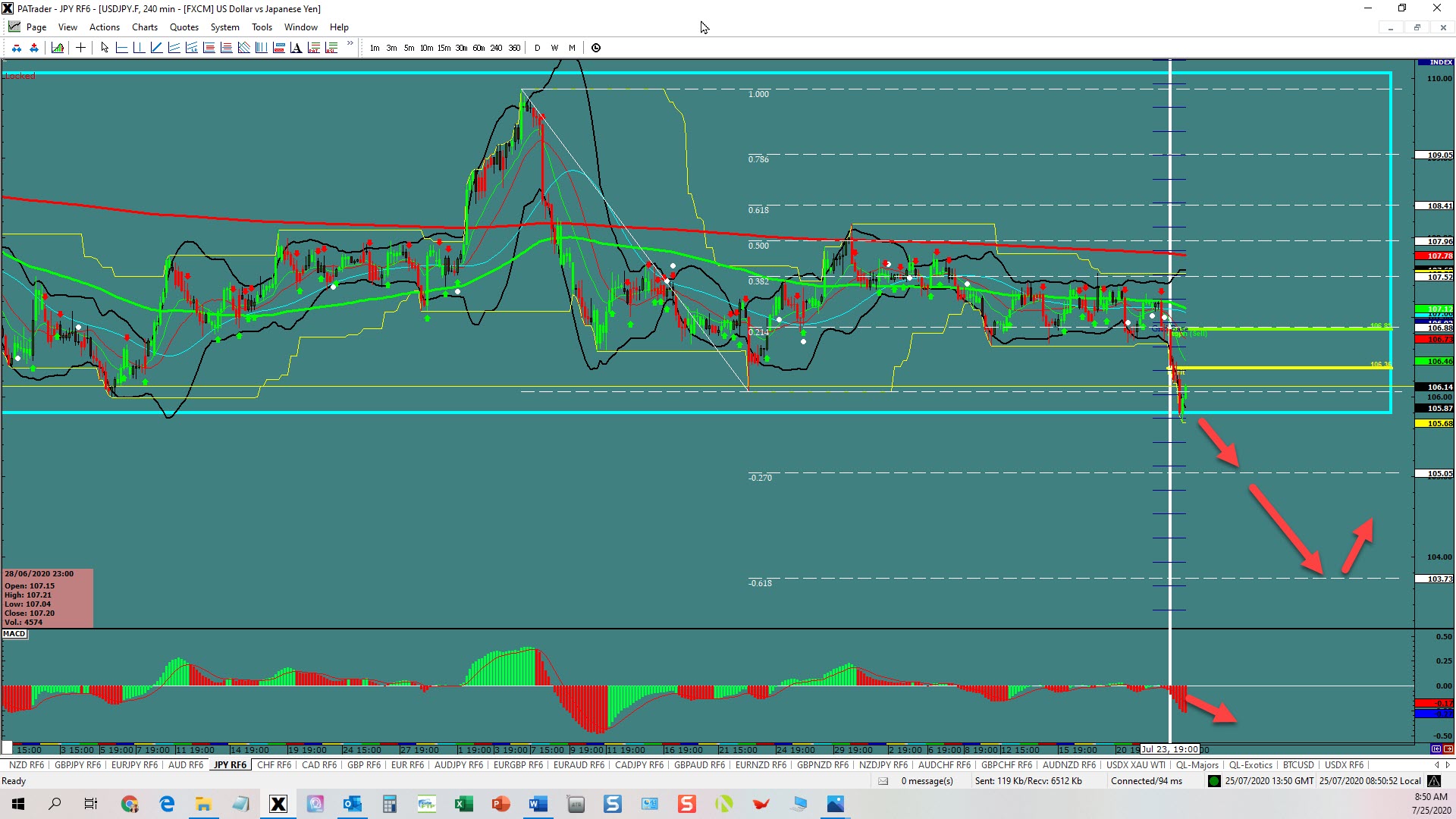Select the vertical line drawing tool

(139, 48)
